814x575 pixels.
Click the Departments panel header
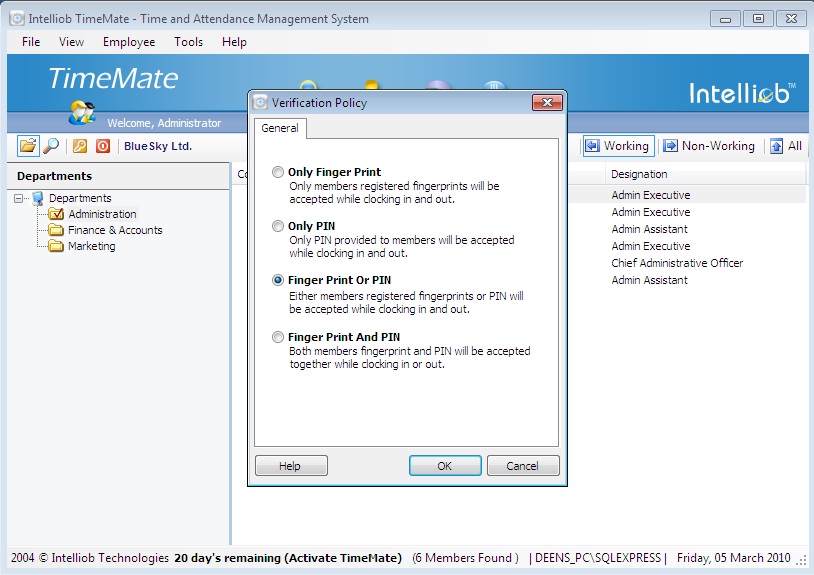point(118,176)
